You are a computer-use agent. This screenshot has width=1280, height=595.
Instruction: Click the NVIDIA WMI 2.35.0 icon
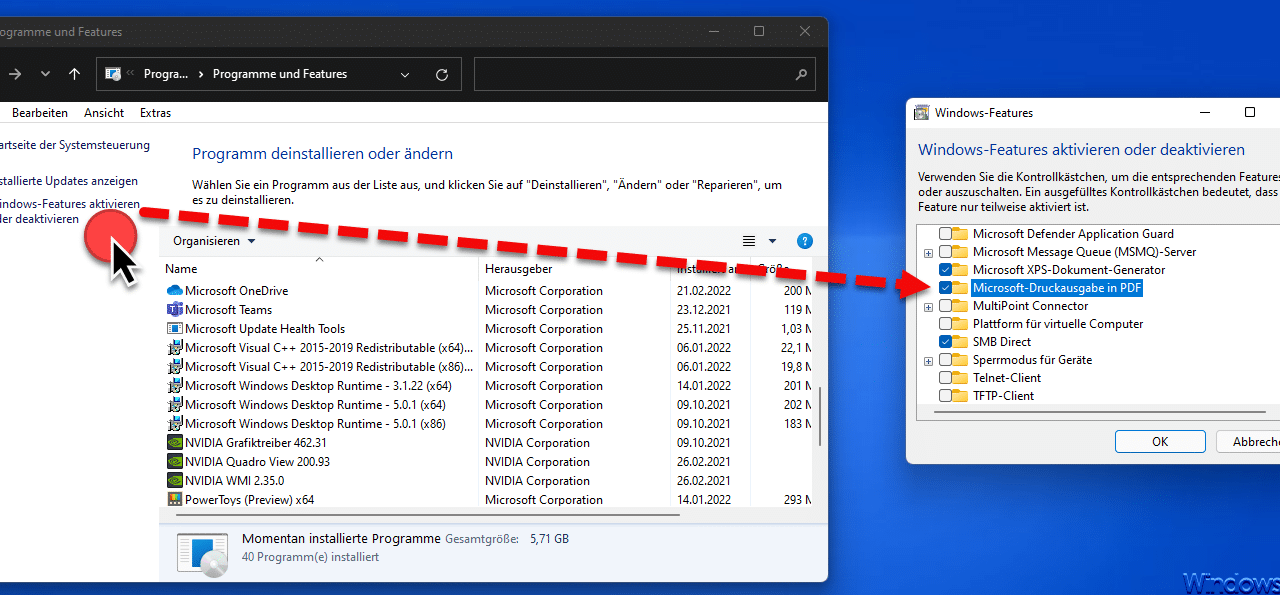click(x=175, y=481)
